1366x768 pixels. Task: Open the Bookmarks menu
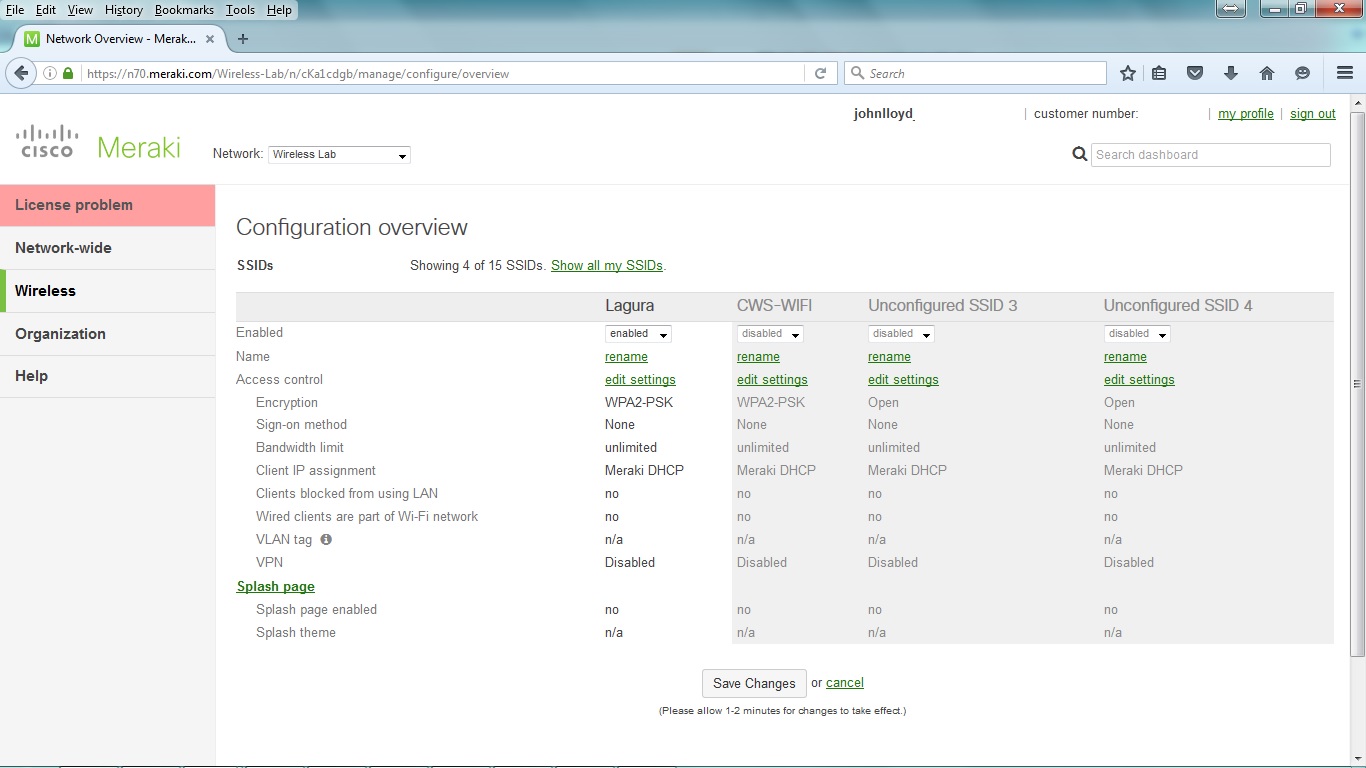(x=184, y=9)
